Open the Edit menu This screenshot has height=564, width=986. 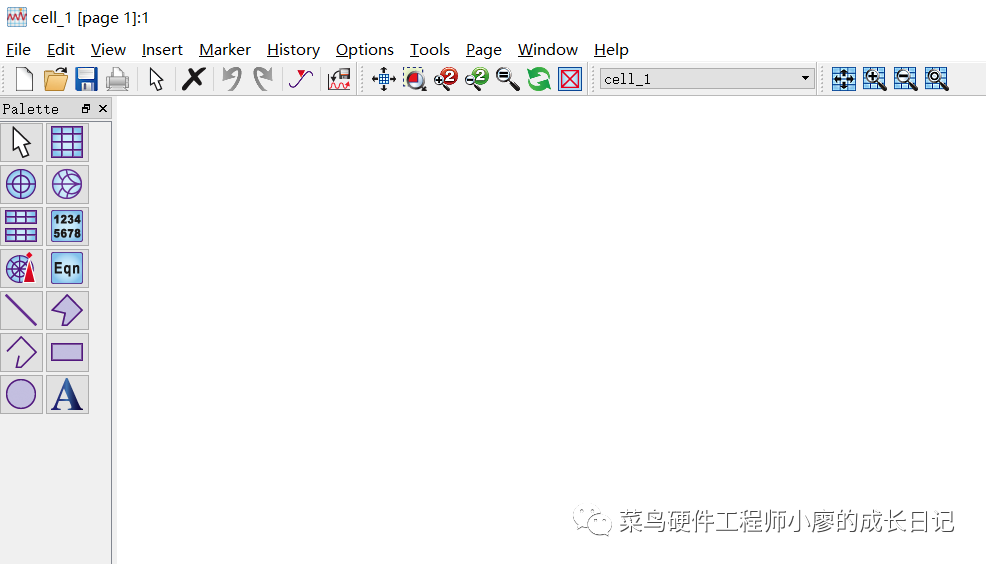[60, 50]
